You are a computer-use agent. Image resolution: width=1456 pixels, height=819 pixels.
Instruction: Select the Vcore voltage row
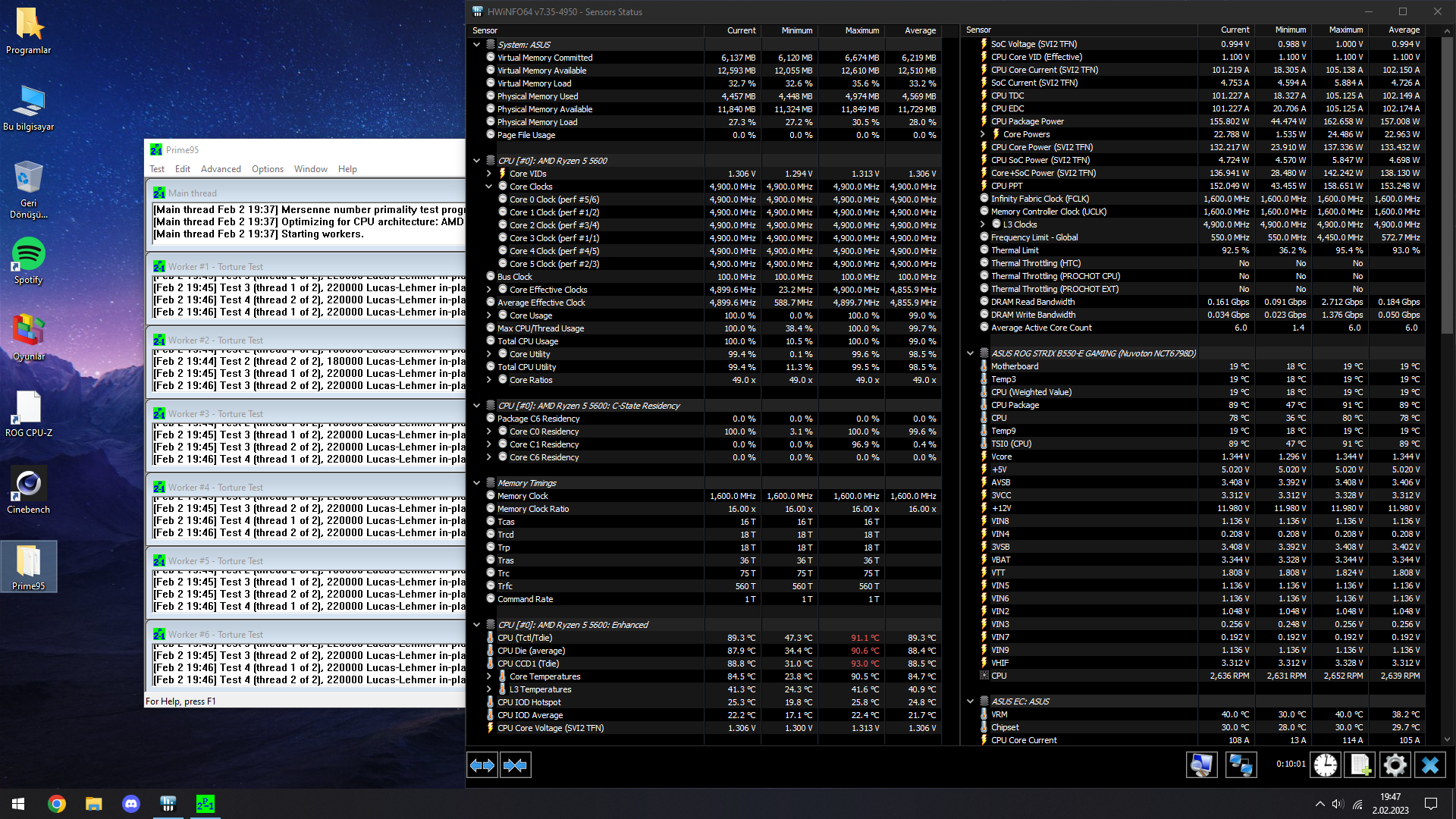[1194, 457]
